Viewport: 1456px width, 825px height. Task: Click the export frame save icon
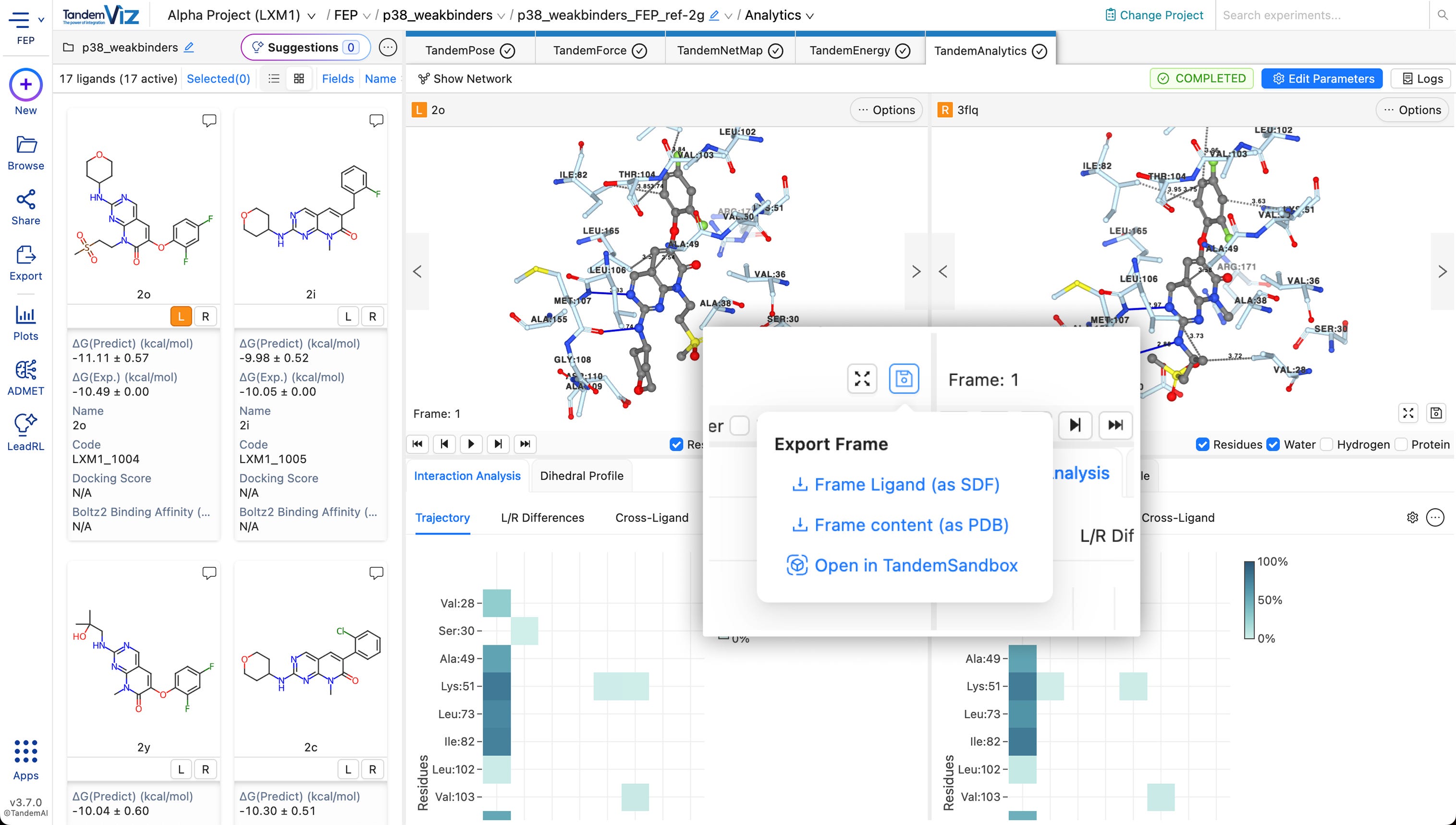pyautogui.click(x=904, y=378)
